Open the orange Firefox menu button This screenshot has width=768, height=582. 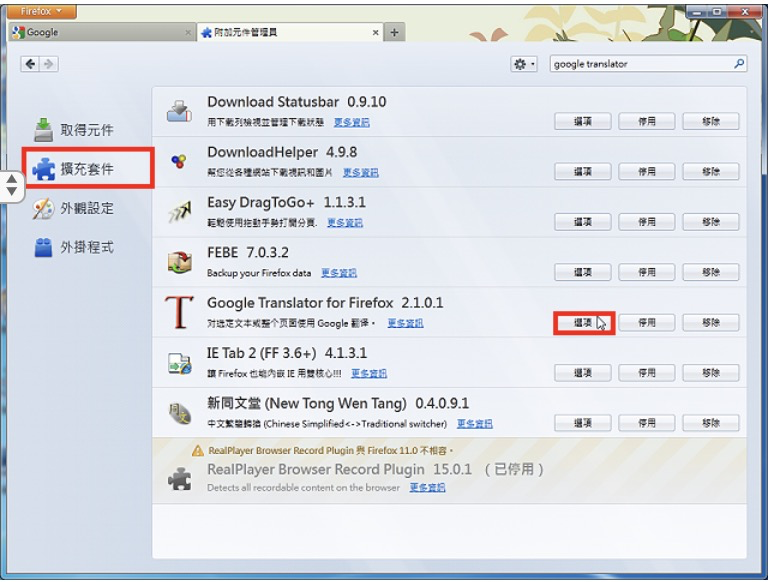point(42,11)
